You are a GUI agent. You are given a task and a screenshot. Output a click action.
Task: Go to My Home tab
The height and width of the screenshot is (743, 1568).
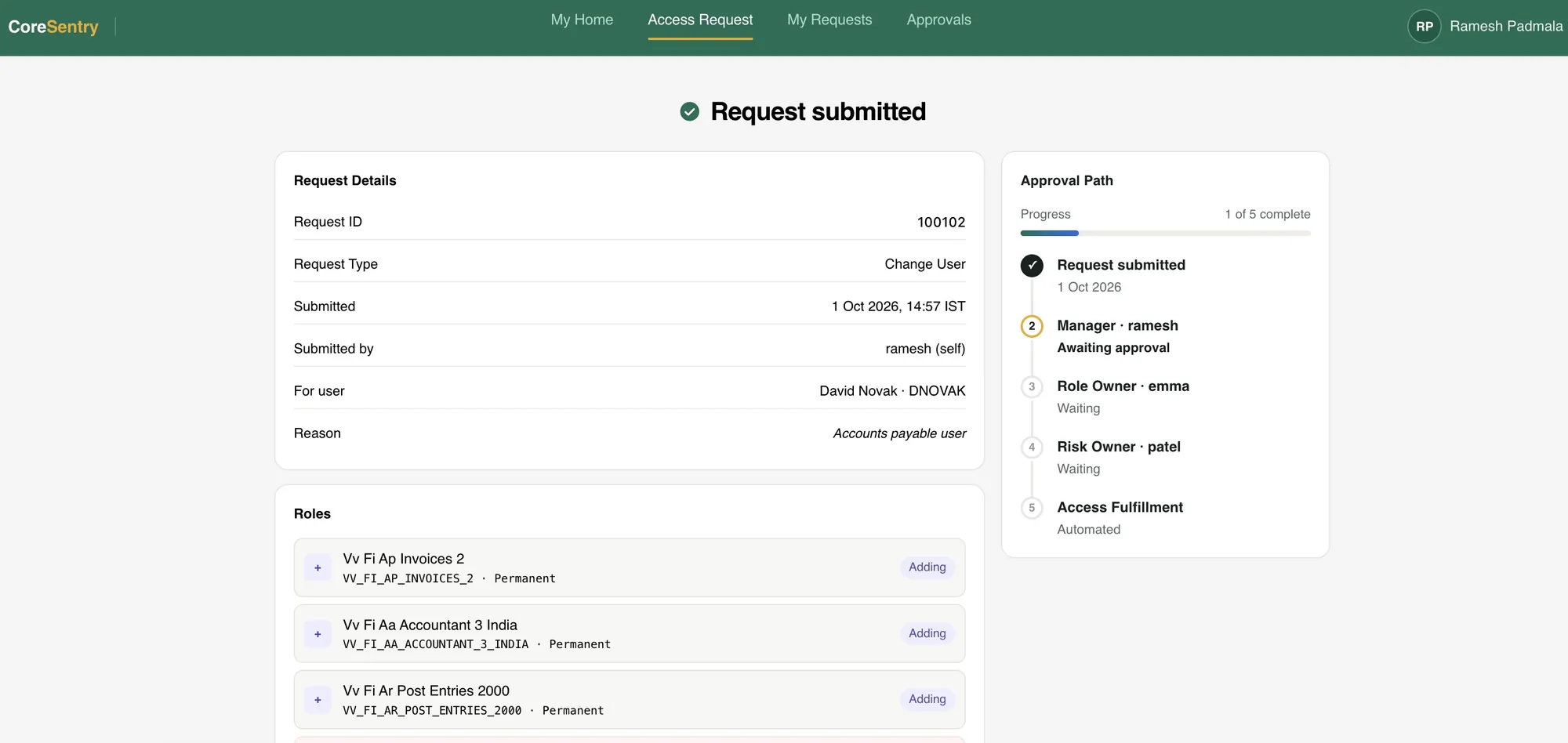click(582, 20)
